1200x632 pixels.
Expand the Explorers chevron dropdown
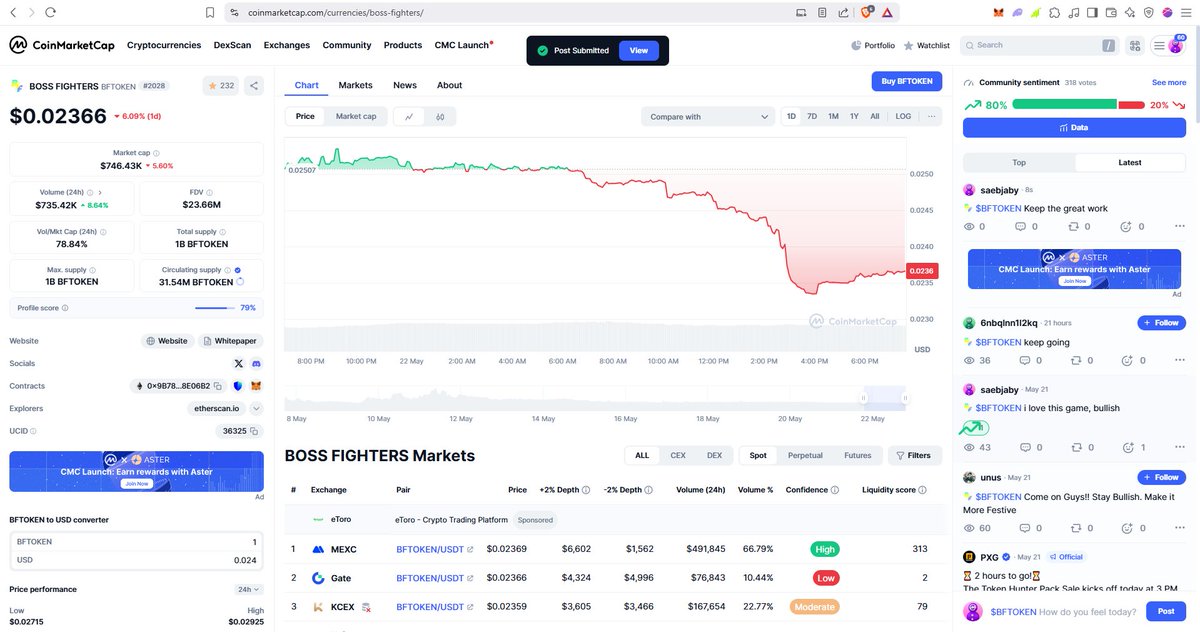pyautogui.click(x=256, y=408)
